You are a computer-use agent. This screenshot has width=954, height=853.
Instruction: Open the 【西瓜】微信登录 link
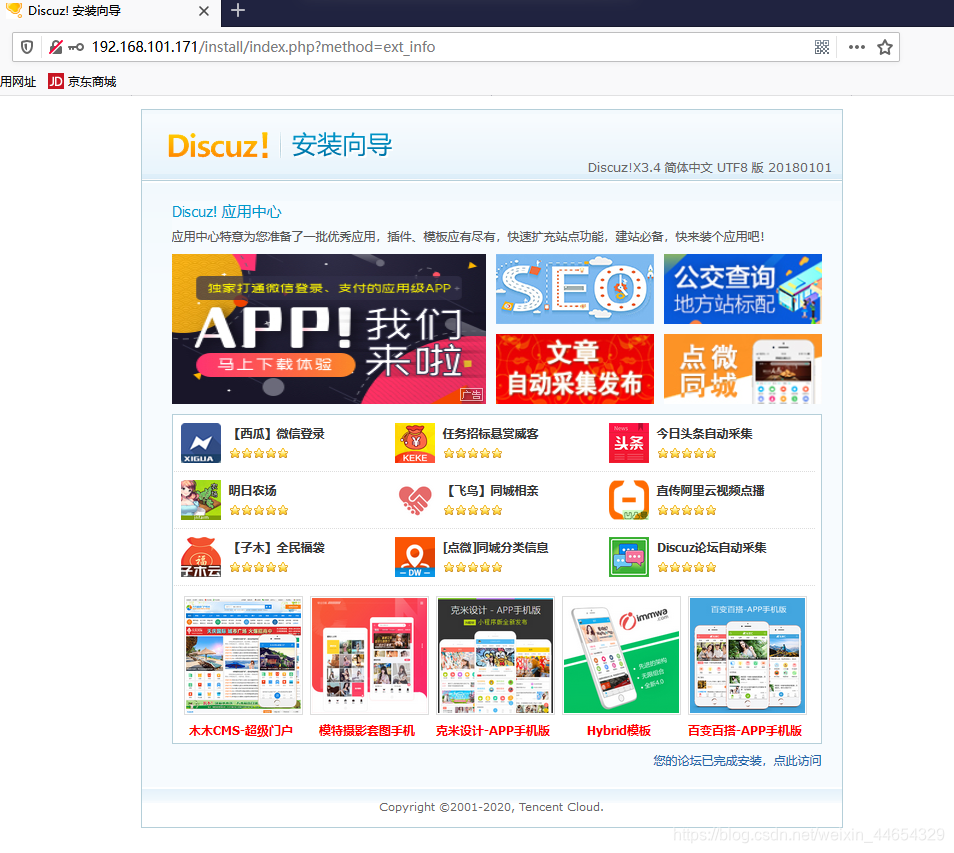[x=277, y=434]
